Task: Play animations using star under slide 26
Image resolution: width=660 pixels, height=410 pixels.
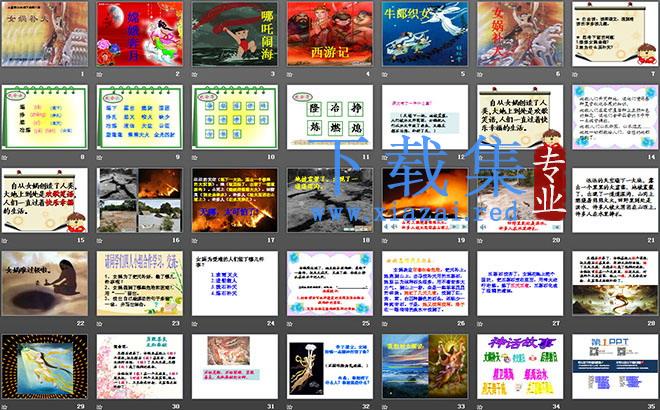Action: (x=385, y=323)
